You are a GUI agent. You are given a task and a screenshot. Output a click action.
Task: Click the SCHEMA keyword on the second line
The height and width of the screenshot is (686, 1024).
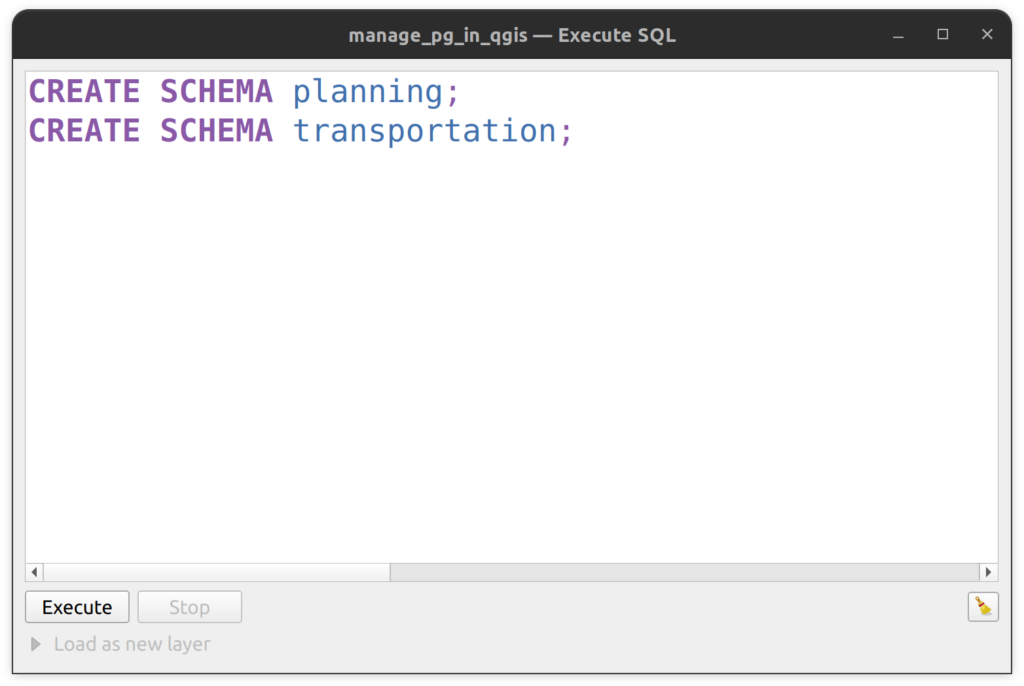pos(216,131)
